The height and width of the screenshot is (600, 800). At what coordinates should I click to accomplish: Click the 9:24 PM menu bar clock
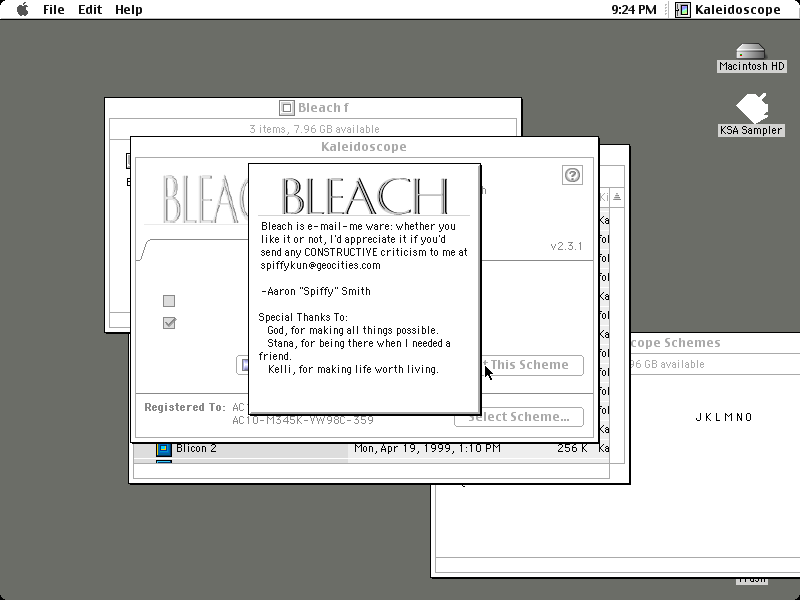point(634,10)
